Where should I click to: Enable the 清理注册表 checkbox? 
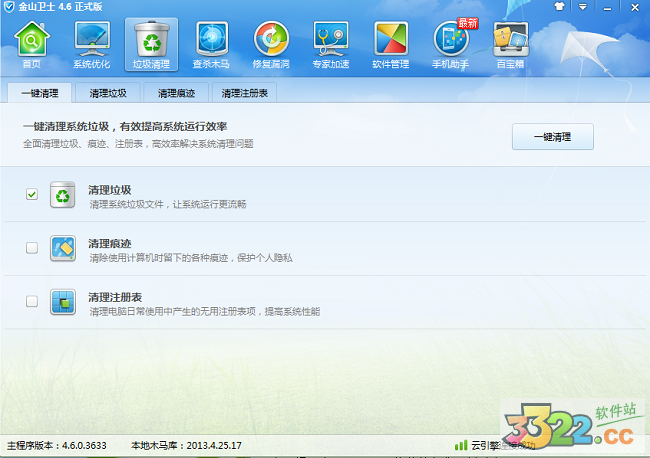(32, 301)
